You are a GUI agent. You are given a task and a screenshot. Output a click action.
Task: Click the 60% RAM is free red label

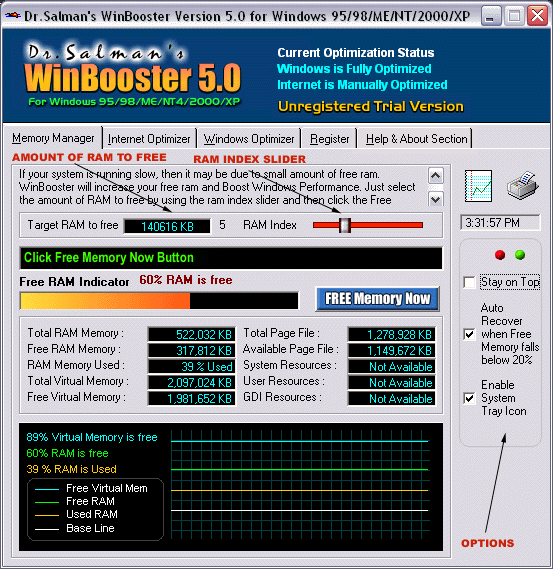coord(186,280)
